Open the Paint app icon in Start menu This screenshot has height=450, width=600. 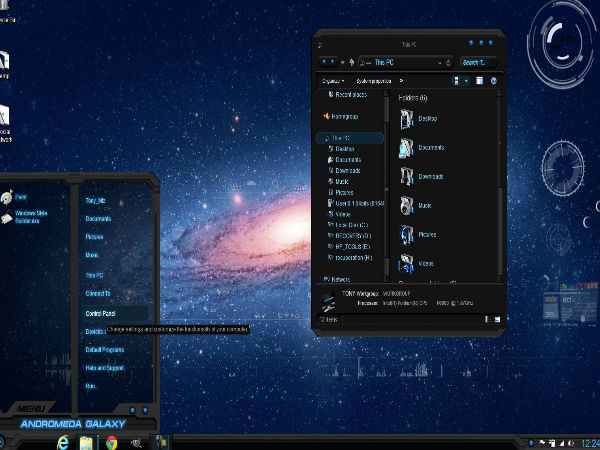click(7, 197)
